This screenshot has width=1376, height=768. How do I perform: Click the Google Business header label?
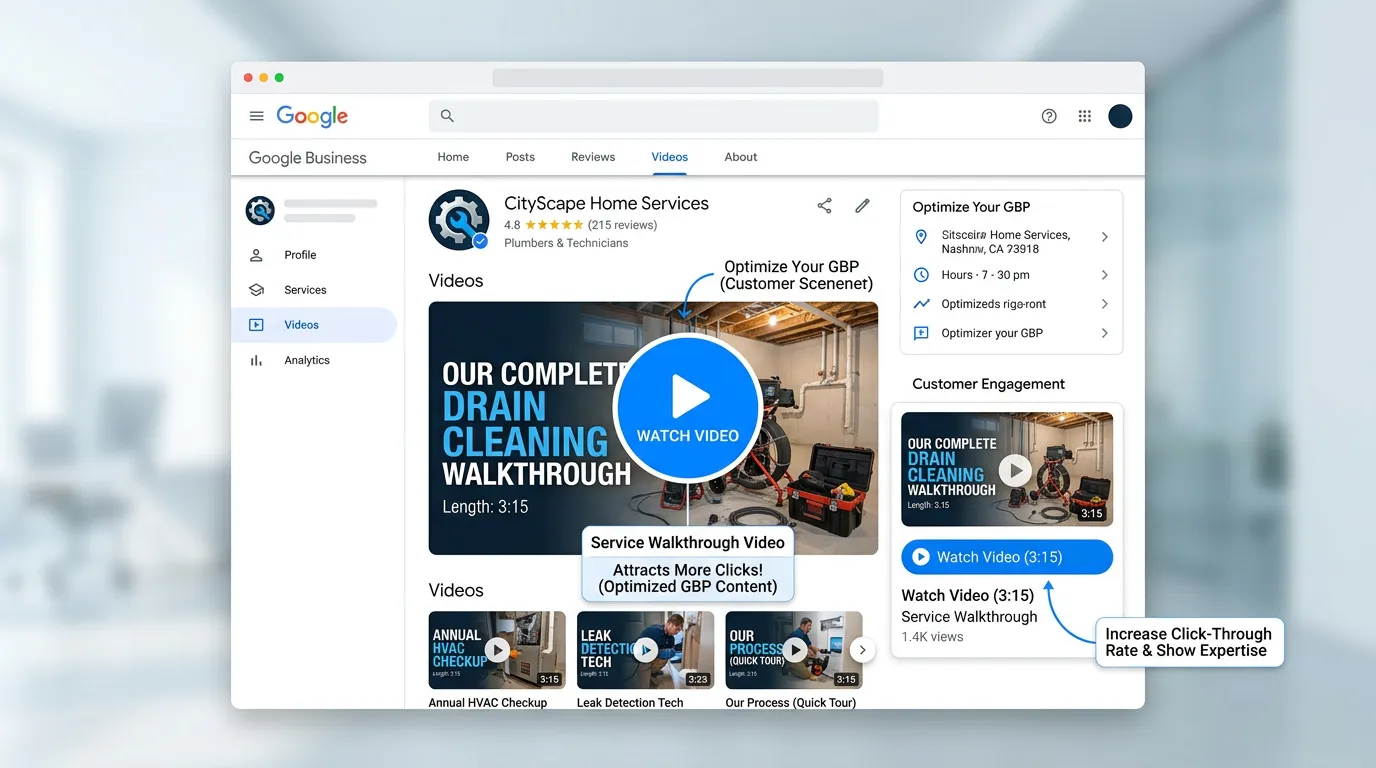pos(307,158)
